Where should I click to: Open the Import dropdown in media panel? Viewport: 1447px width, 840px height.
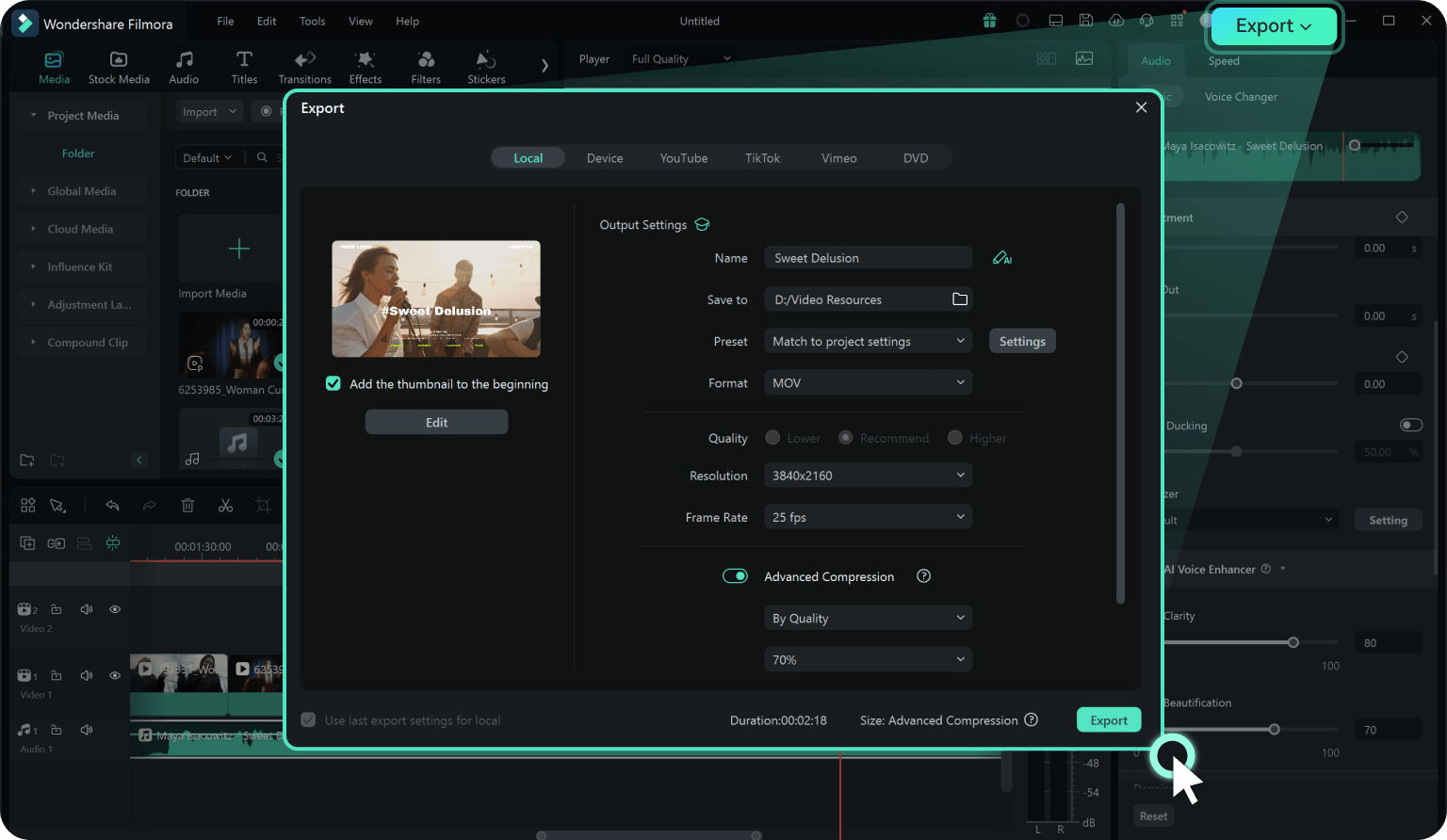[x=209, y=112]
